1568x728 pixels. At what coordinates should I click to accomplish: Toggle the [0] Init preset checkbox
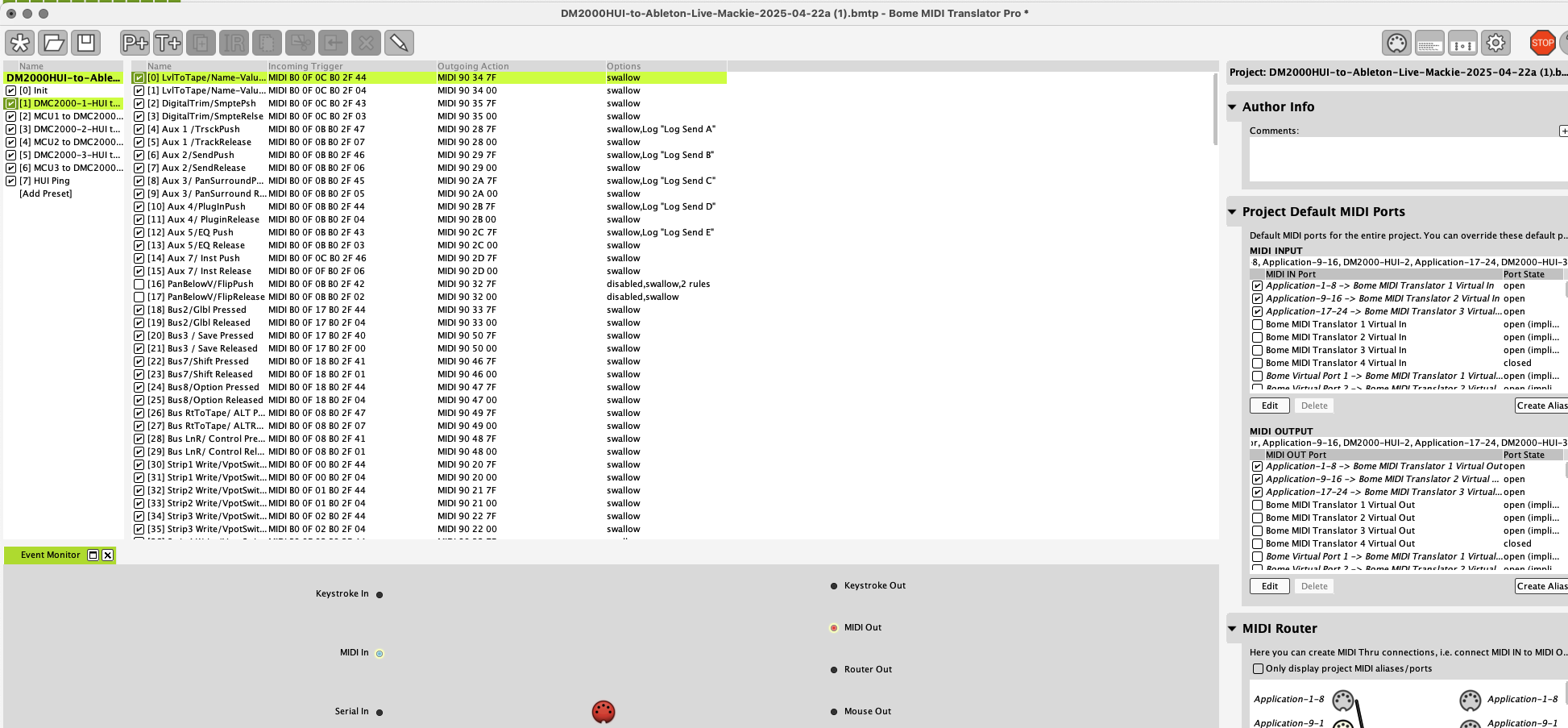11,91
